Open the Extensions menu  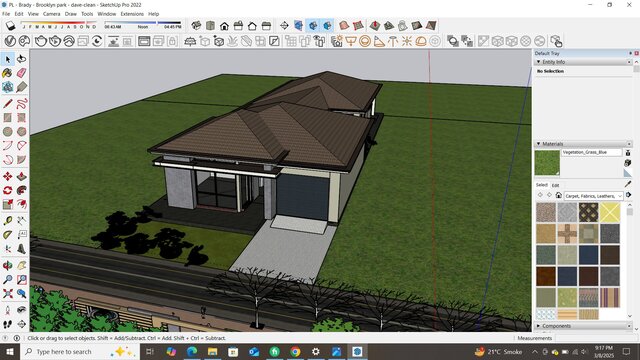pos(132,14)
